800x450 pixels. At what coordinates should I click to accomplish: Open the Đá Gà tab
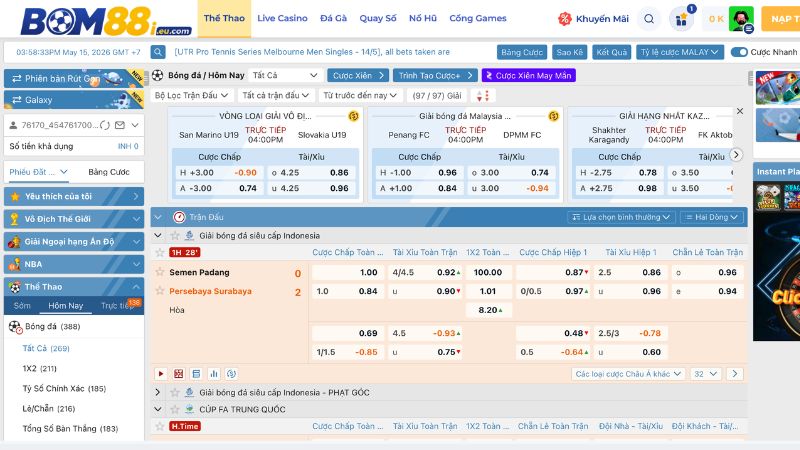[x=333, y=18]
